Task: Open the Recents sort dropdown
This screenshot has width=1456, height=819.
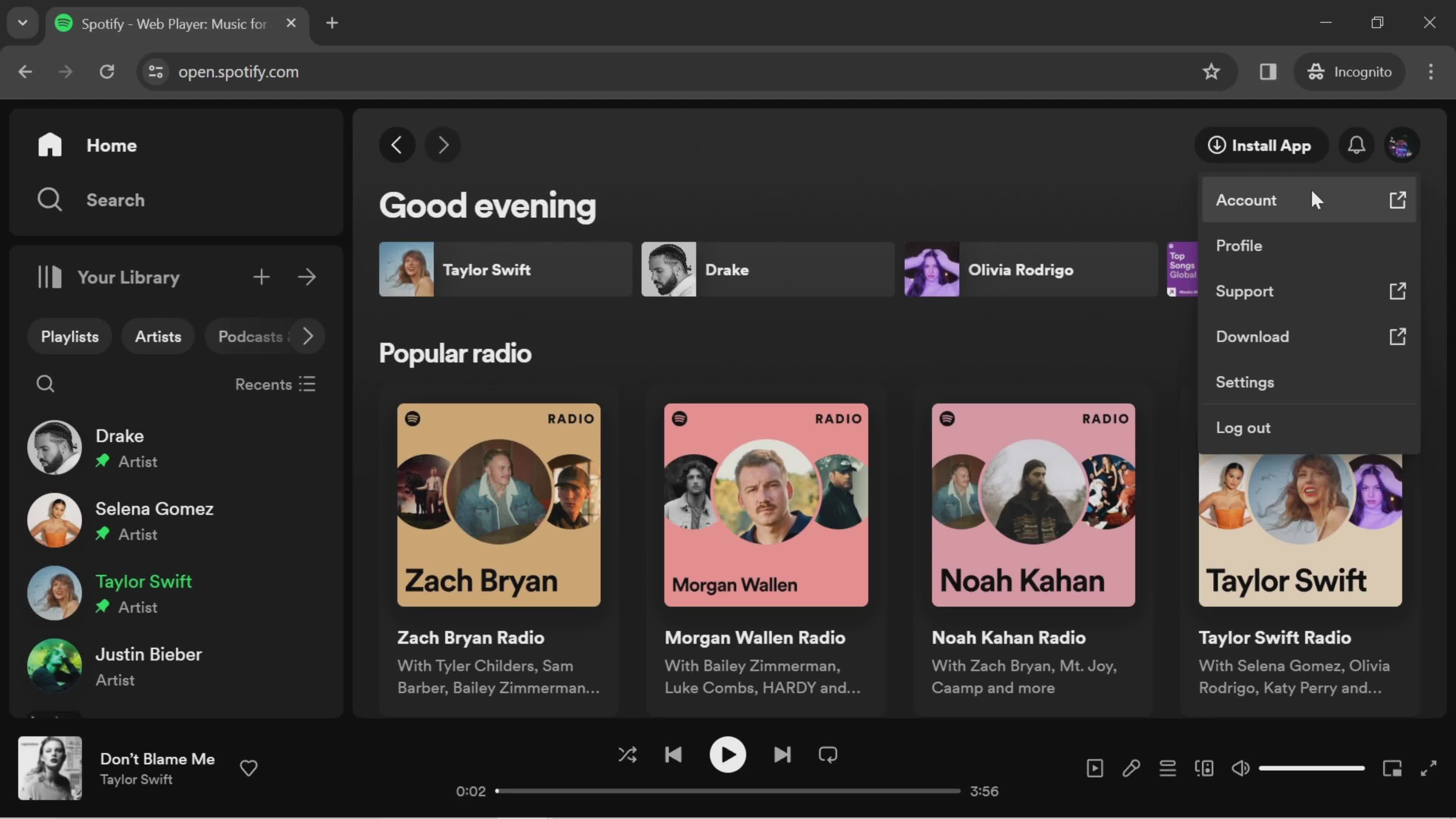Action: coord(275,384)
